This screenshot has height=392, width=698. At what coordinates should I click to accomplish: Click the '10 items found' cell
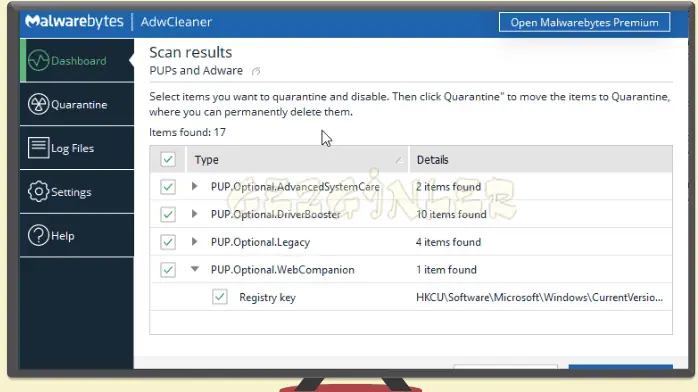[x=451, y=214]
